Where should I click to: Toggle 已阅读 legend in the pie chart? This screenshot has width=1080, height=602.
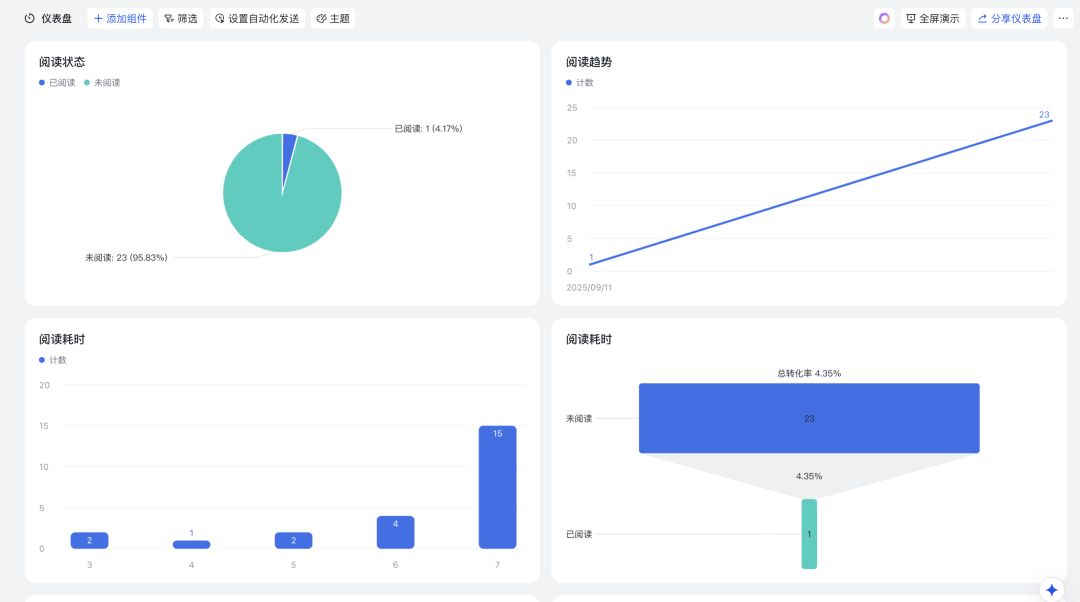[x=57, y=83]
